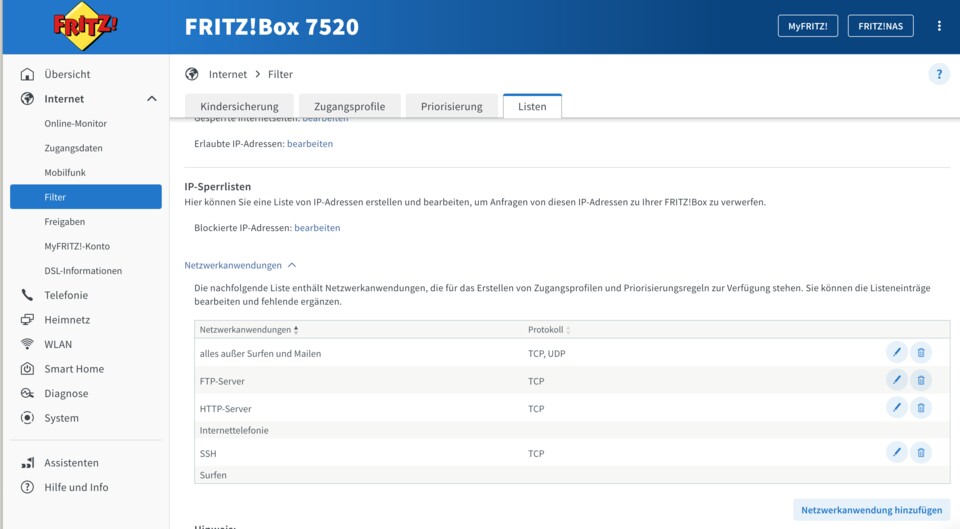Viewport: 960px width, 529px height.
Task: Edit the HTTP-Server entry with pencil icon
Action: 896,408
